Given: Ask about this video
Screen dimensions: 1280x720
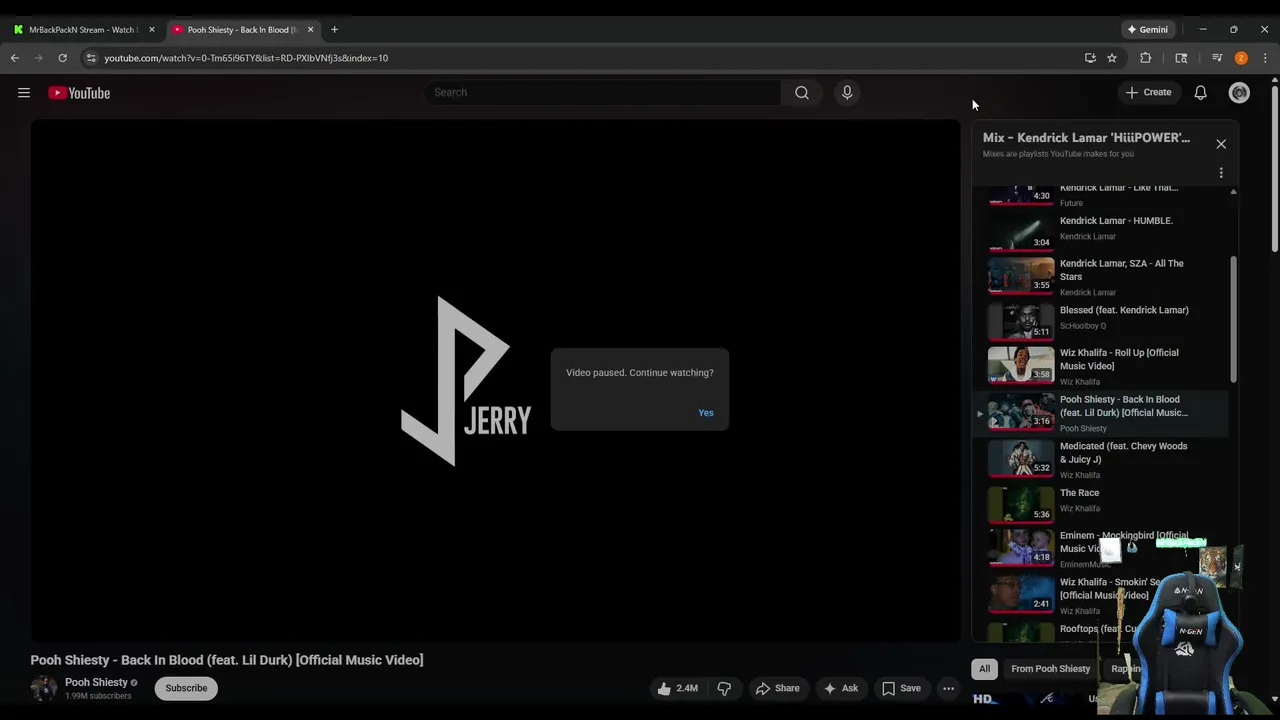Looking at the screenshot, I should pos(840,688).
